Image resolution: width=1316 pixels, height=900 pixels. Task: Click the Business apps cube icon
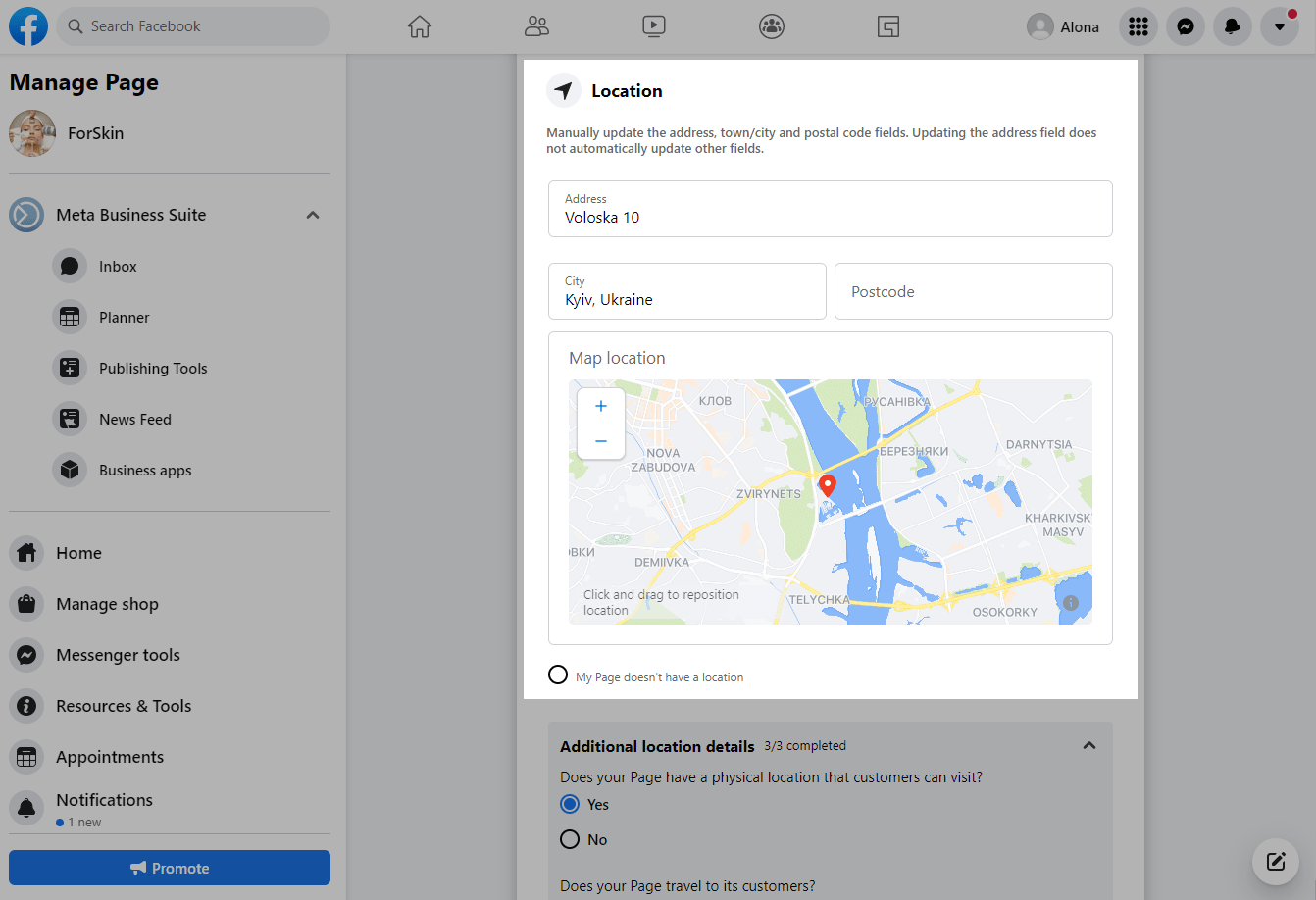(70, 471)
